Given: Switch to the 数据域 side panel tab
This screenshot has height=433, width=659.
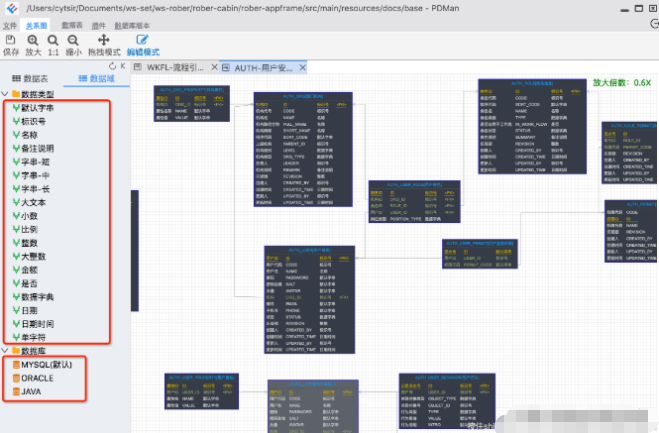Looking at the screenshot, I should point(97,79).
